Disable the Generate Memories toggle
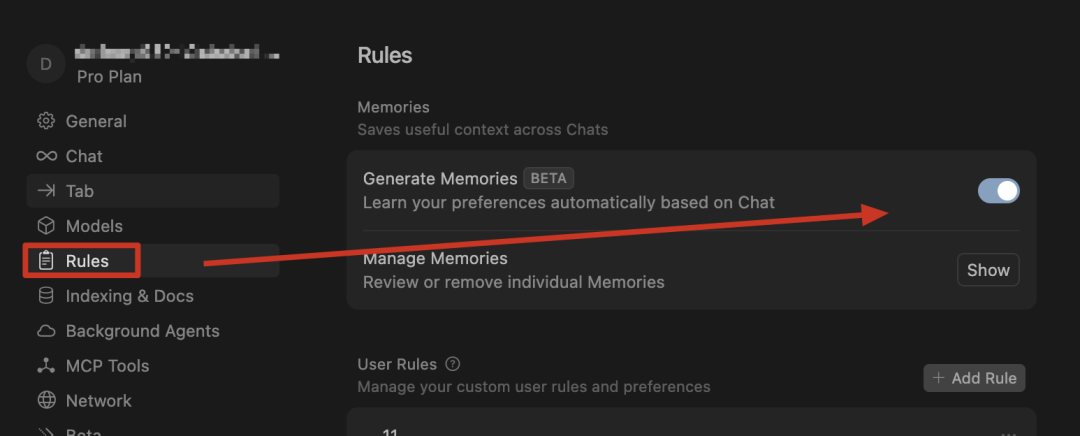 pyautogui.click(x=999, y=191)
